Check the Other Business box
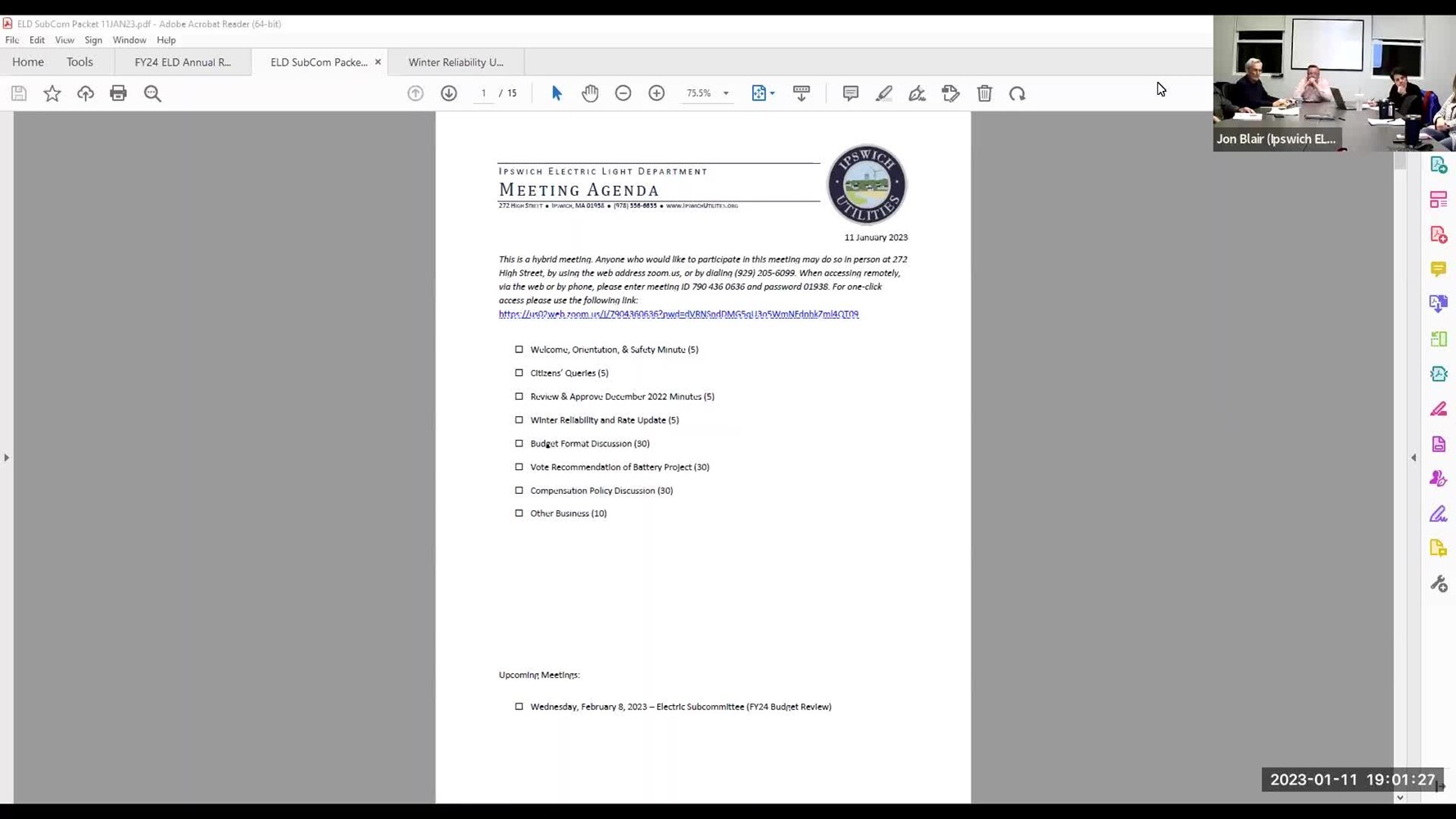Screen dimensions: 1456x819 [x=519, y=514]
